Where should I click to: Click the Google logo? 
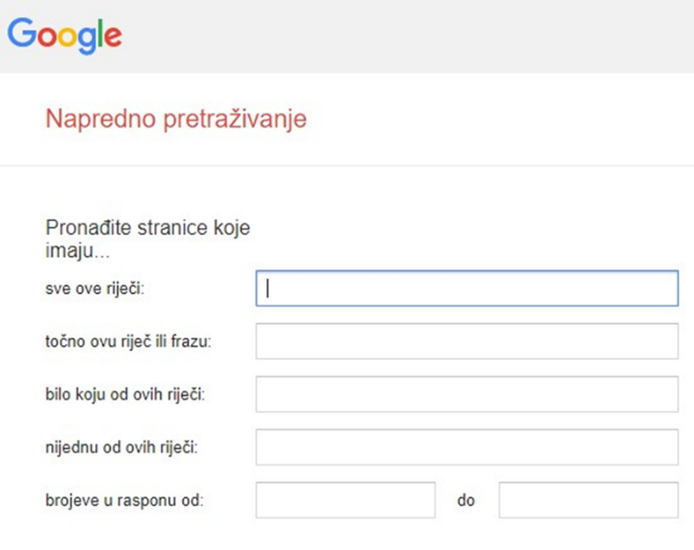pyautogui.click(x=64, y=36)
